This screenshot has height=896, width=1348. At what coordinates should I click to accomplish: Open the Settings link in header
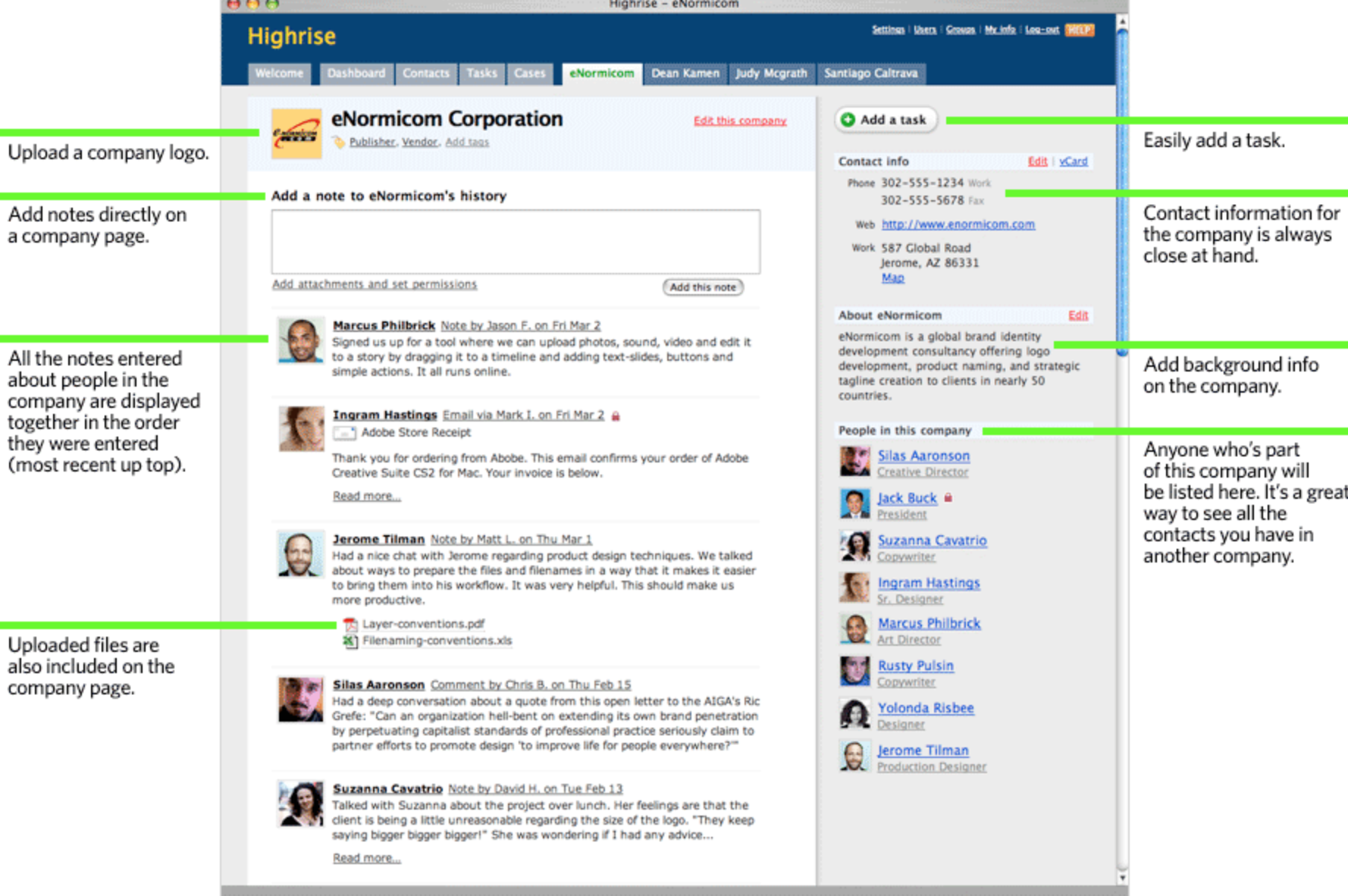(888, 30)
